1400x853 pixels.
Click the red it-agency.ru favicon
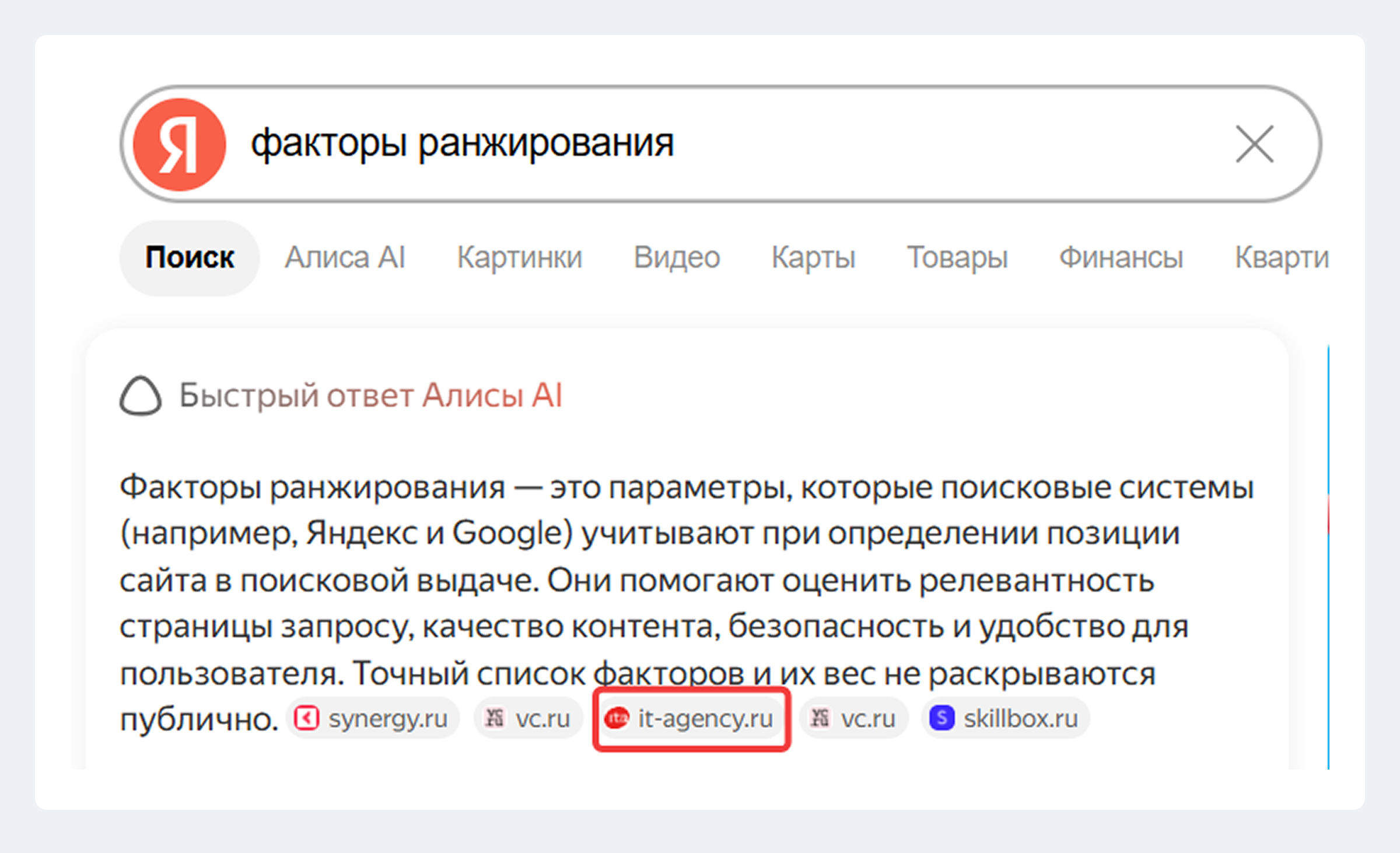[617, 718]
